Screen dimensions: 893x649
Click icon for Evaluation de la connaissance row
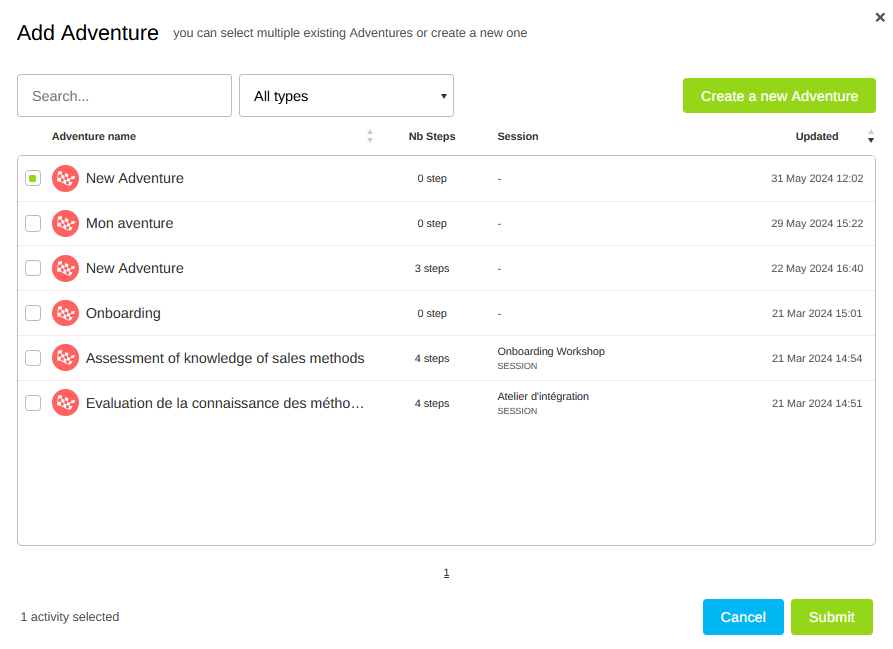point(65,403)
